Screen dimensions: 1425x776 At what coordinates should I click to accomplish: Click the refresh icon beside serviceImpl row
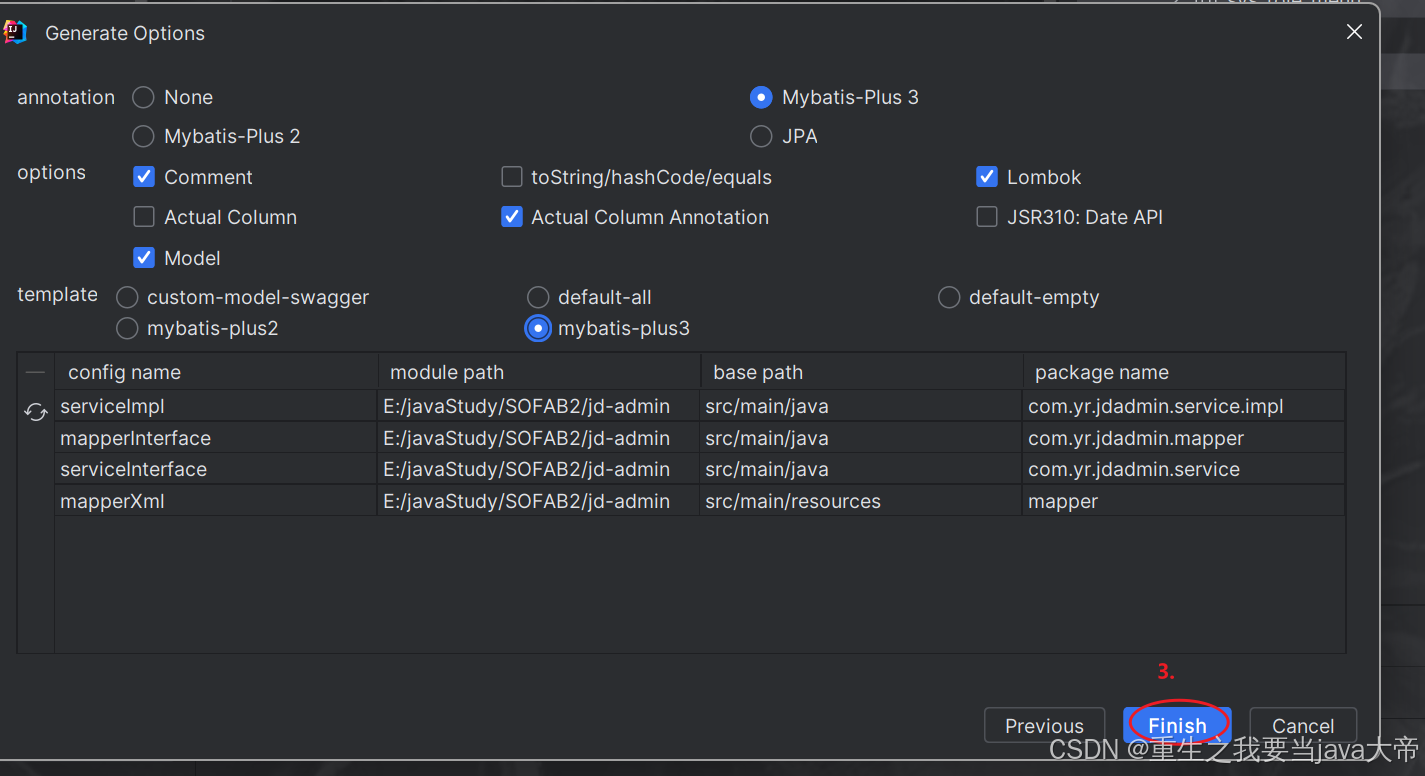tap(36, 412)
